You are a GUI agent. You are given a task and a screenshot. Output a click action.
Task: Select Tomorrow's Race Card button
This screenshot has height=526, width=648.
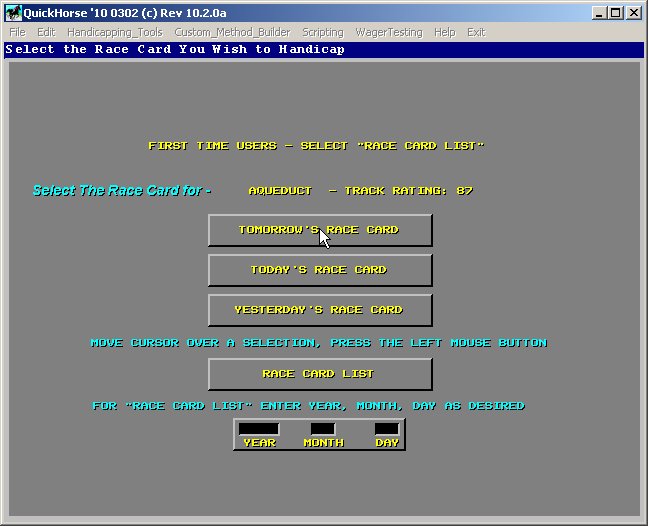point(320,230)
